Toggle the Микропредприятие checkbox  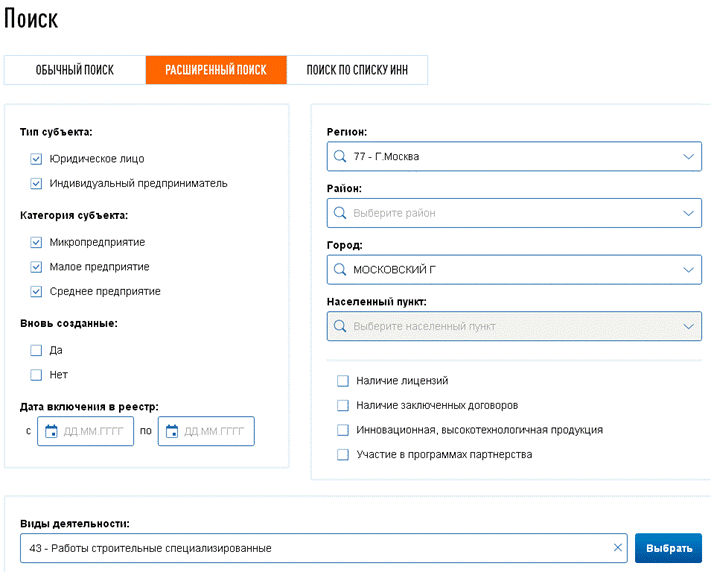(36, 243)
